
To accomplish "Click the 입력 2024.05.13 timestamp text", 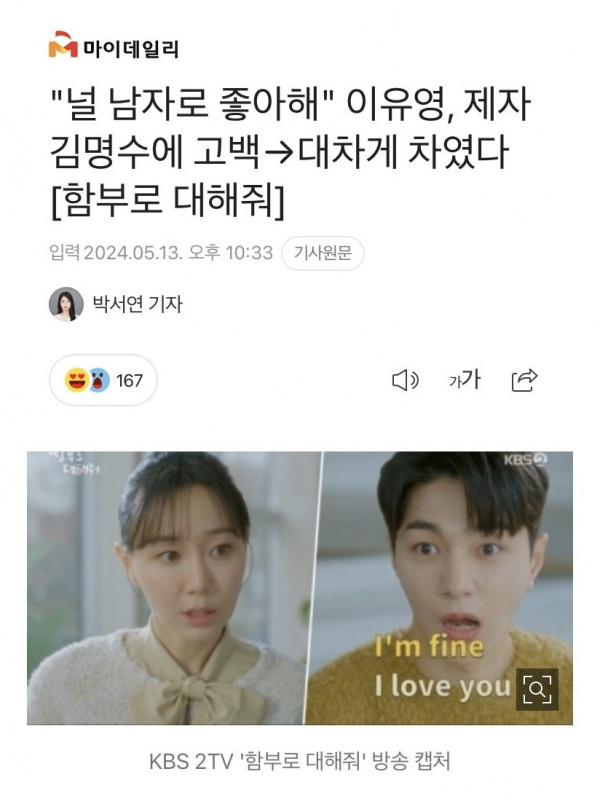I will [161, 253].
